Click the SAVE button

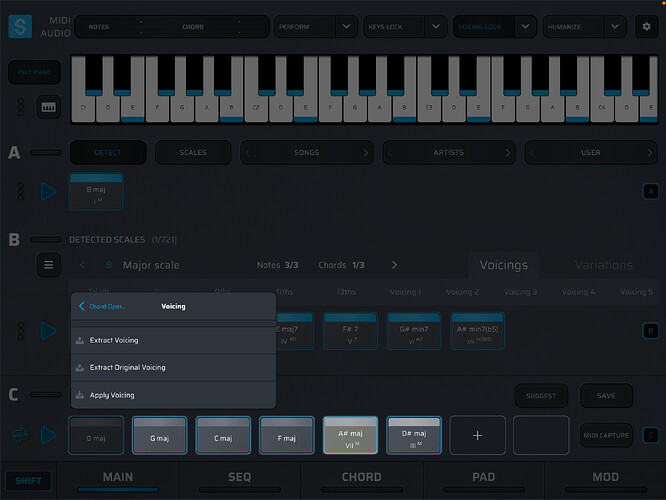pyautogui.click(x=606, y=395)
